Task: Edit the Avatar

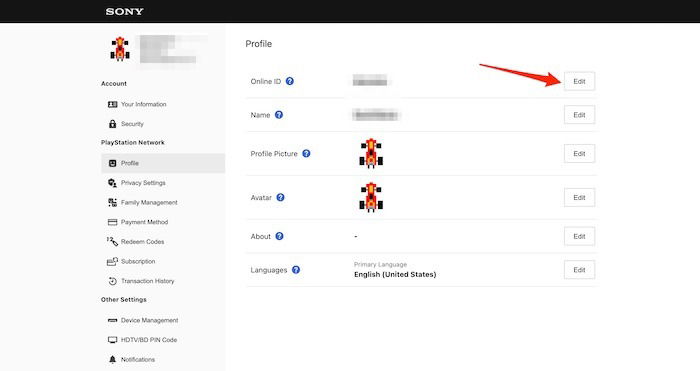Action: 579,197
